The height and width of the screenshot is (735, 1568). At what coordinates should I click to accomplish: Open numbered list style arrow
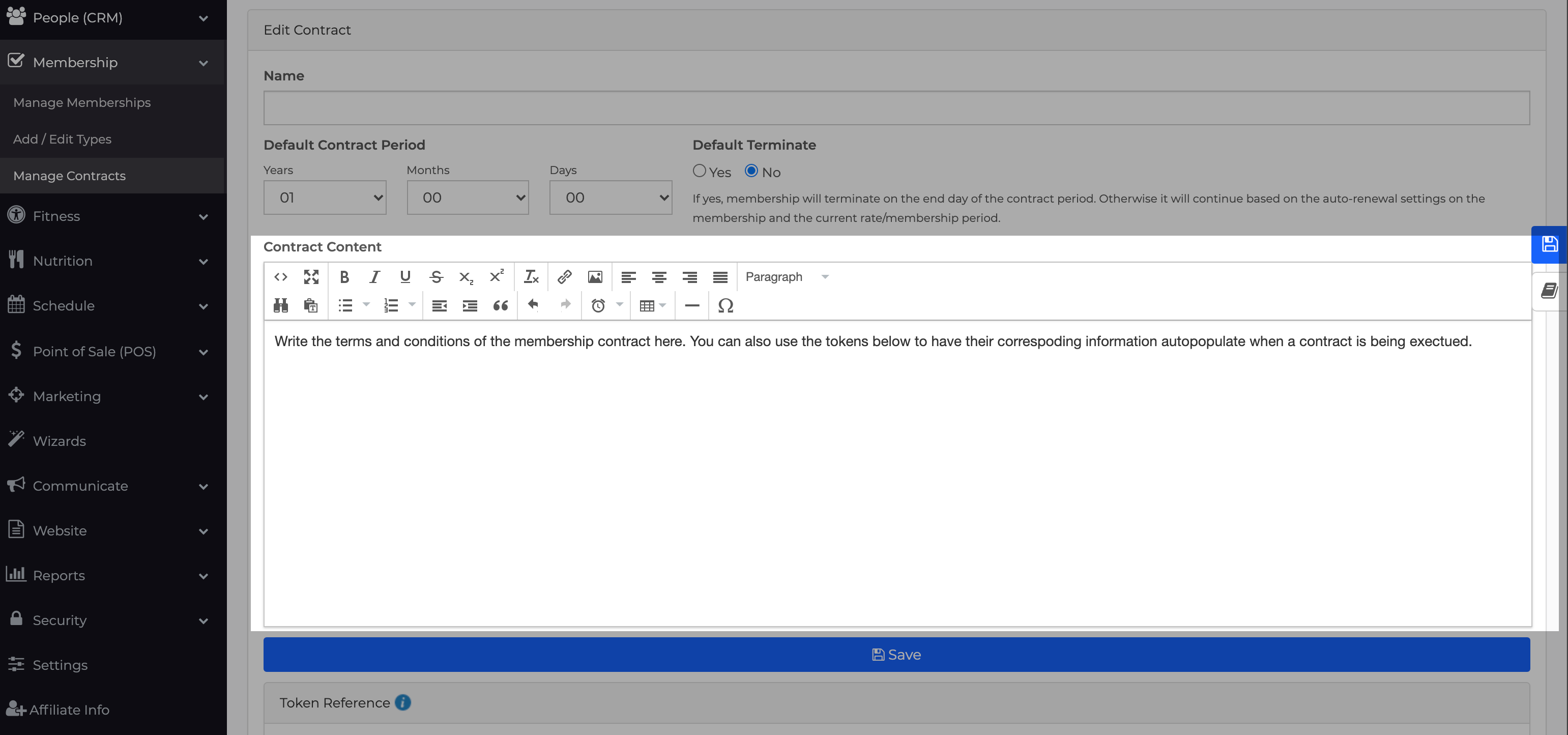[x=412, y=304]
